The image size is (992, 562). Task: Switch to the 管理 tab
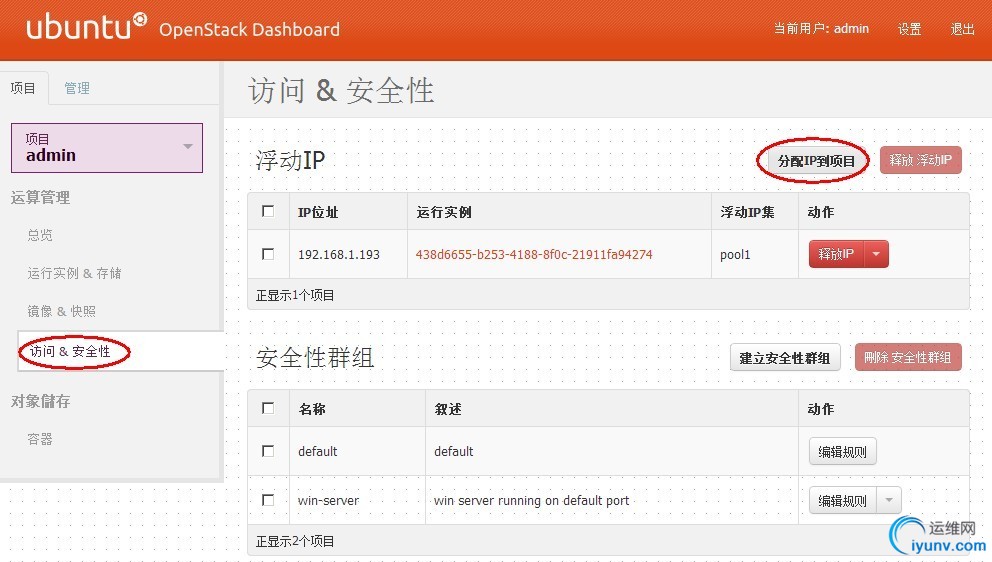tap(77, 88)
